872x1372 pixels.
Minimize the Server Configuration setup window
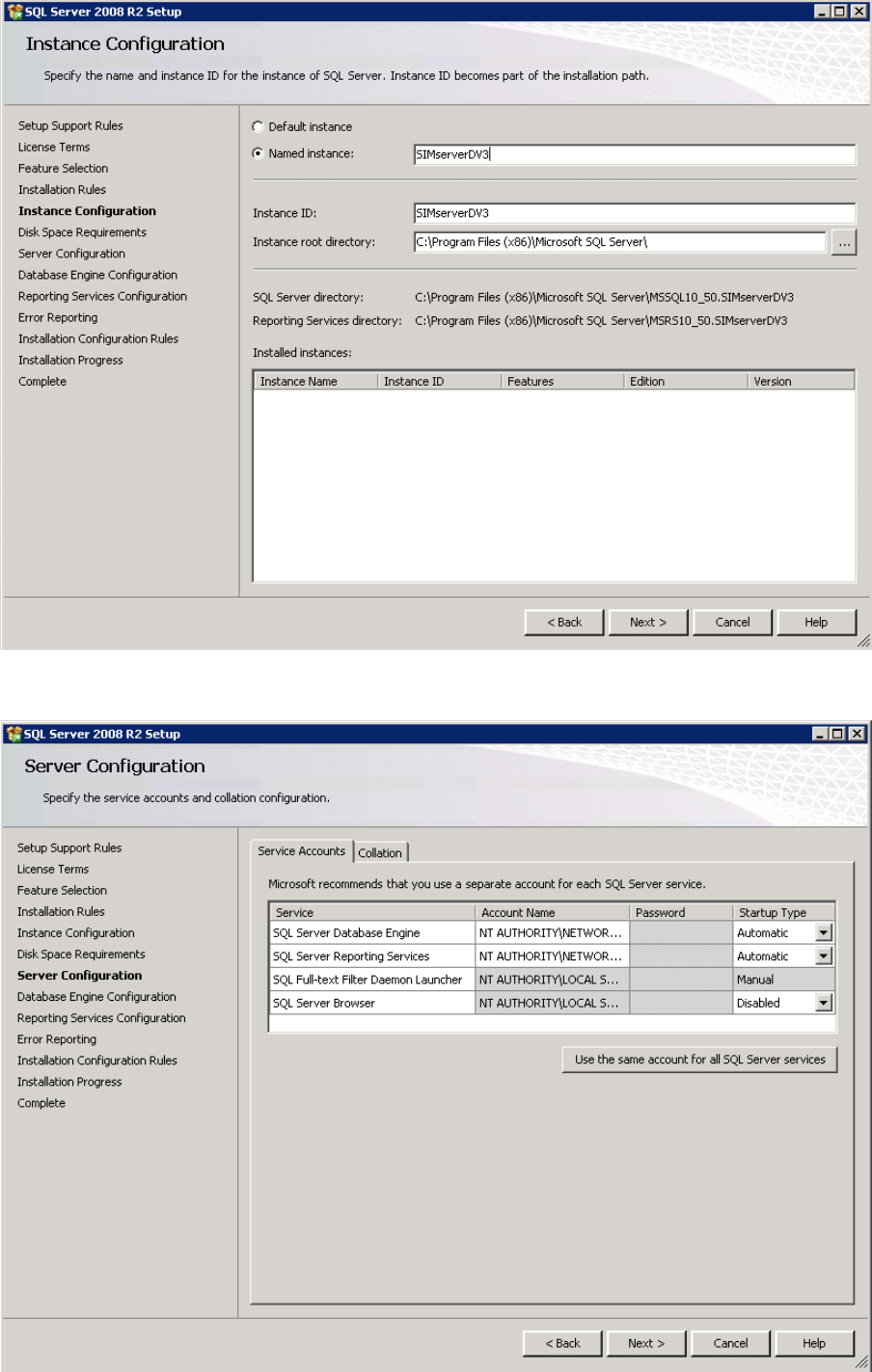(822, 734)
